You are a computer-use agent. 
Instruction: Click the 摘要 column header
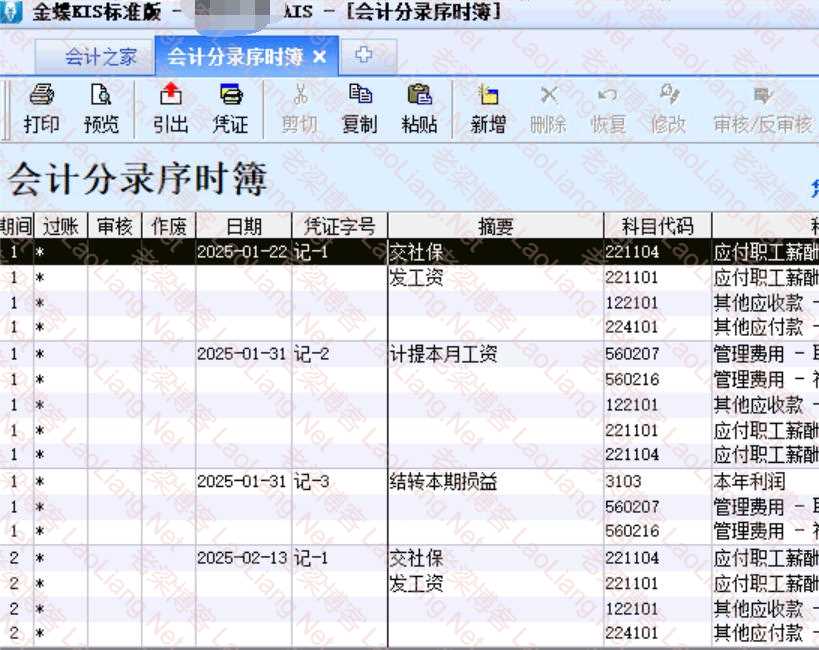point(496,226)
